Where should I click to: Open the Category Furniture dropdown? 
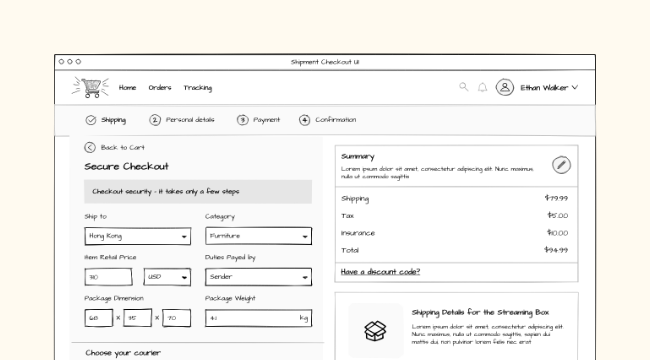pyautogui.click(x=258, y=236)
